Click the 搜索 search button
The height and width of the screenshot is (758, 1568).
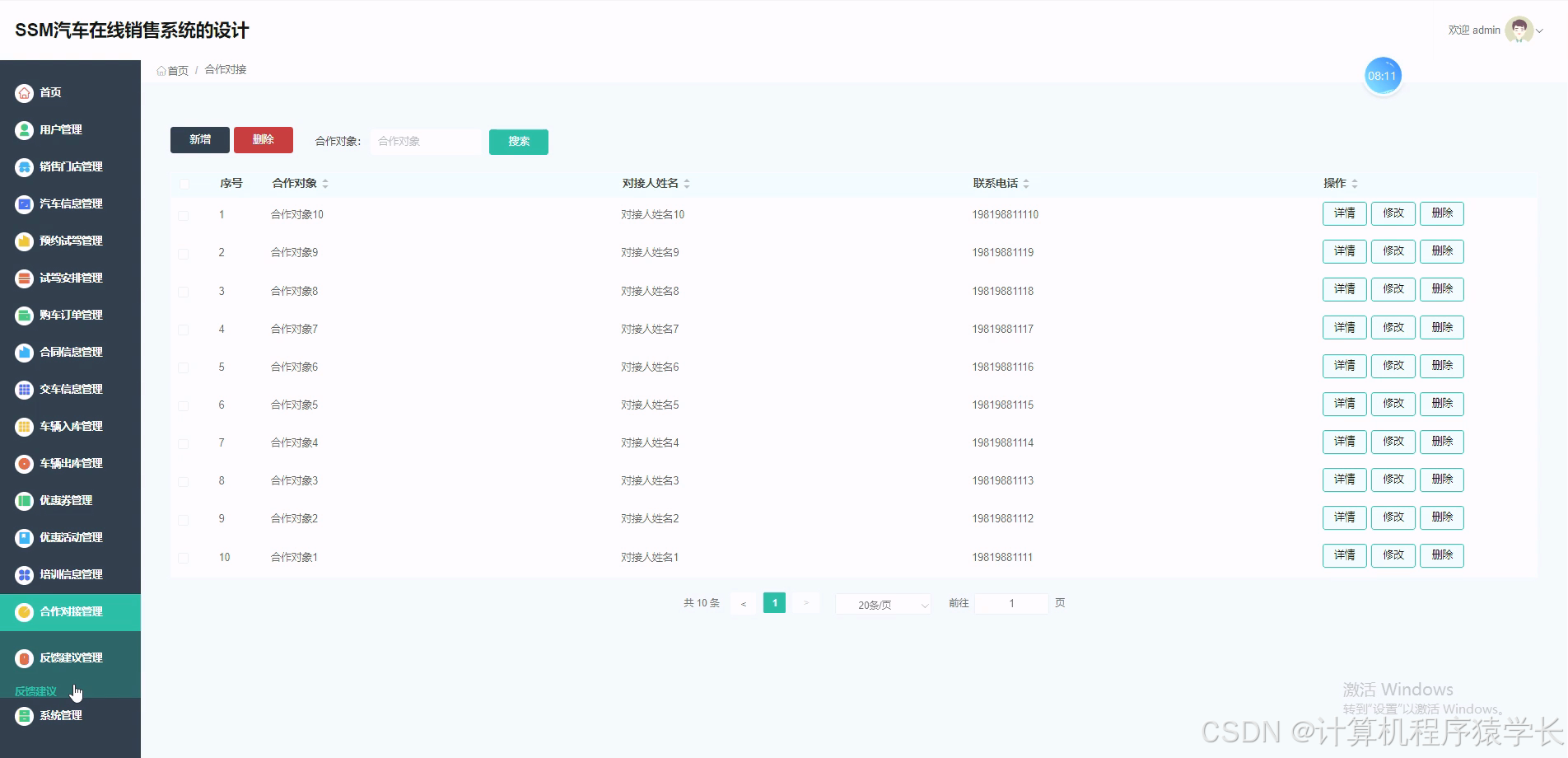click(519, 142)
